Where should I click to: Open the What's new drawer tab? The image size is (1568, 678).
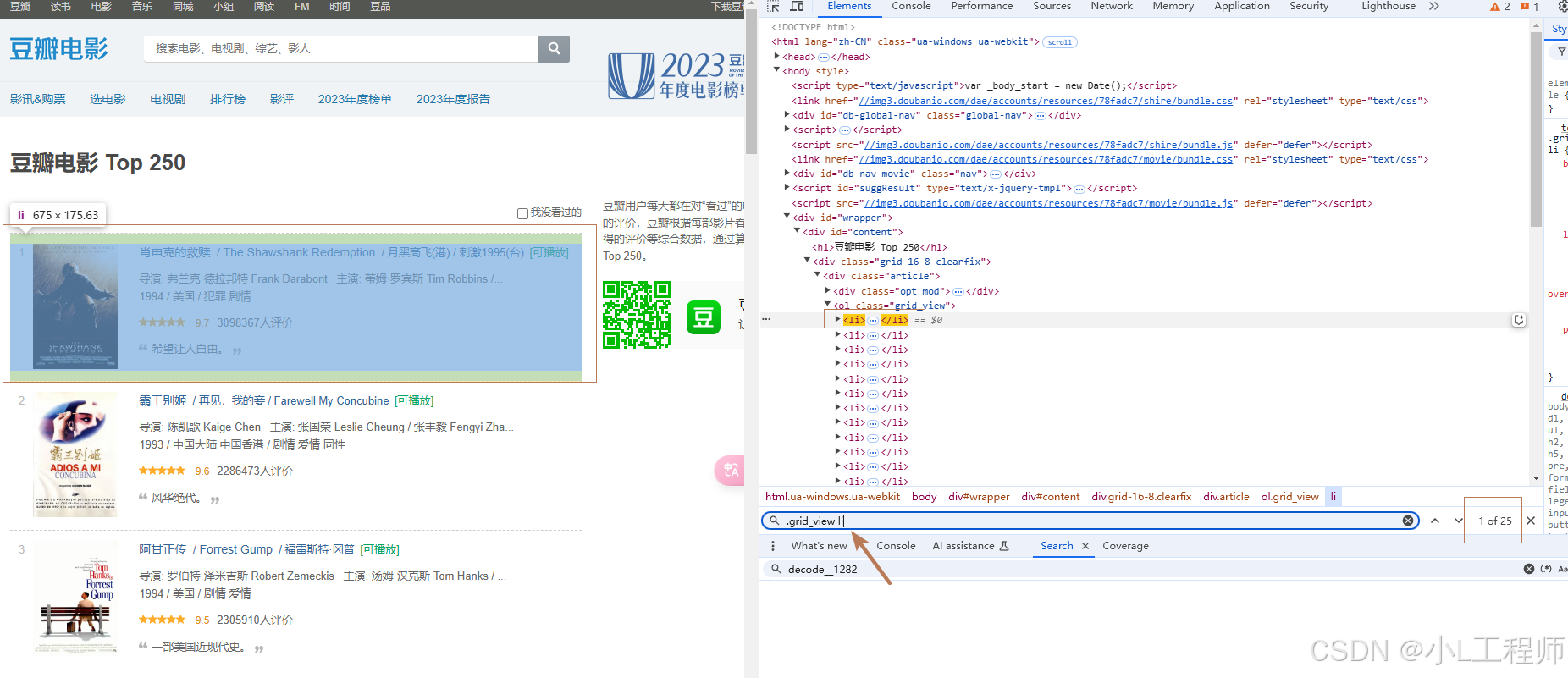click(x=819, y=546)
